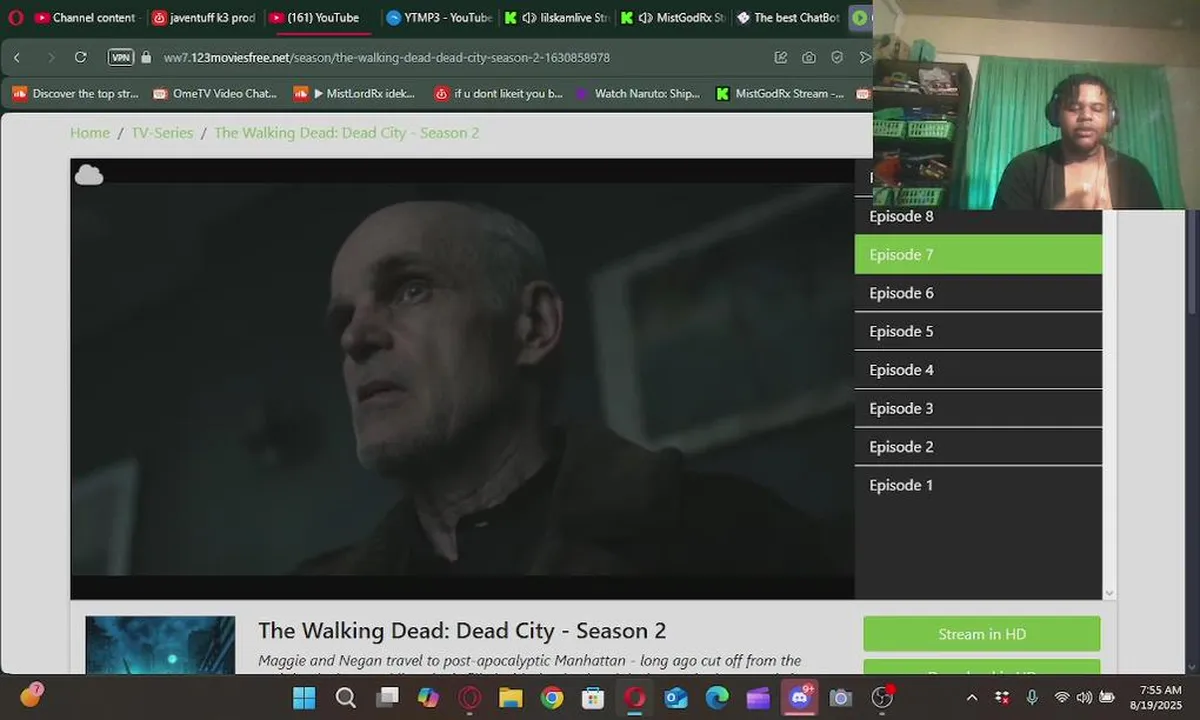Switch to lilskamlive Stream tab
The height and width of the screenshot is (720, 1200).
tap(556, 18)
